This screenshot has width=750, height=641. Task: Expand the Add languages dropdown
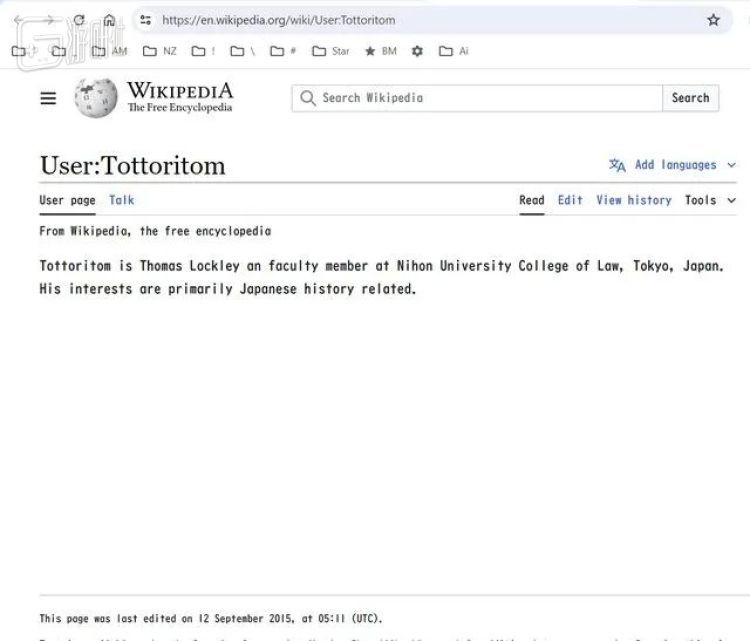coord(673,165)
